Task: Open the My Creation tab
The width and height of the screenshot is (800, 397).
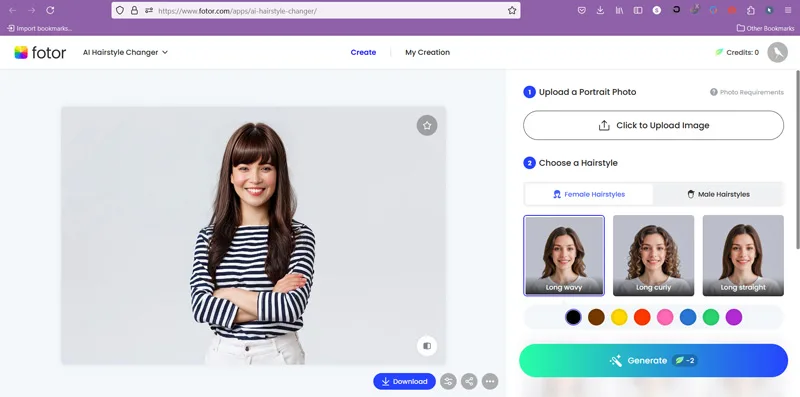Action: point(428,52)
